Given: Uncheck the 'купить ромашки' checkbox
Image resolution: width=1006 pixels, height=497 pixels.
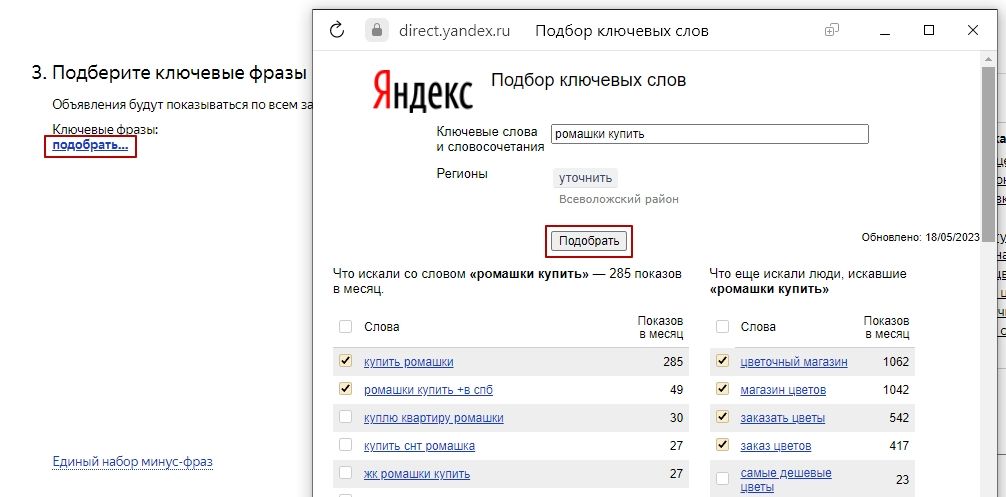Looking at the screenshot, I should coord(346,361).
